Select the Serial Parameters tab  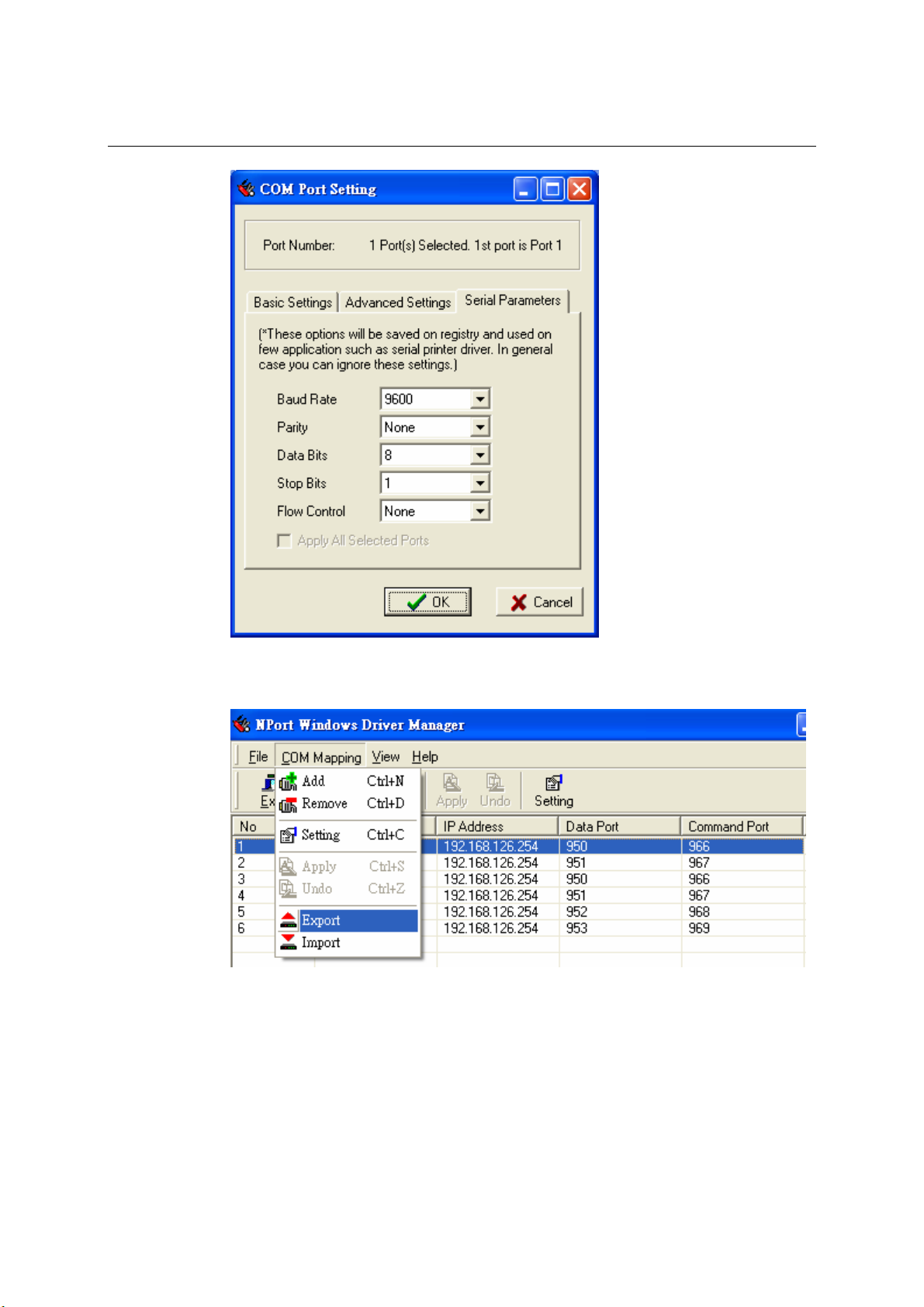(513, 300)
